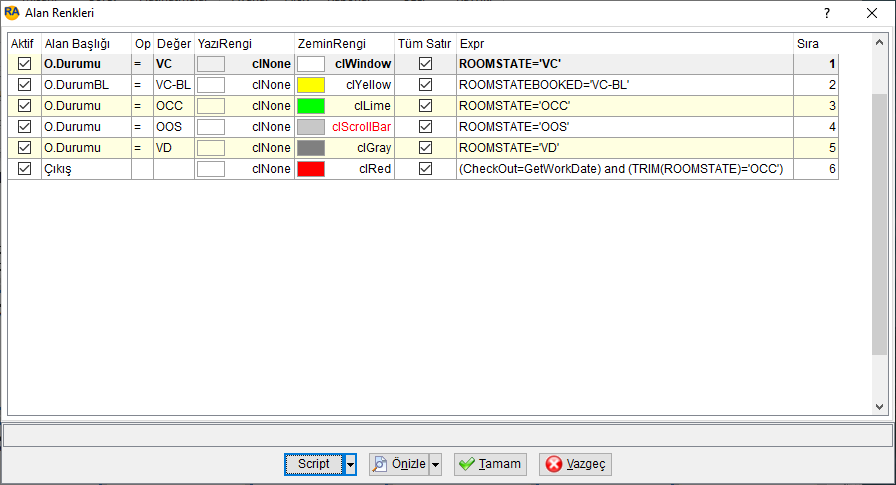
Task: Click the yellow clYellow background swatch
Action: click(311, 85)
